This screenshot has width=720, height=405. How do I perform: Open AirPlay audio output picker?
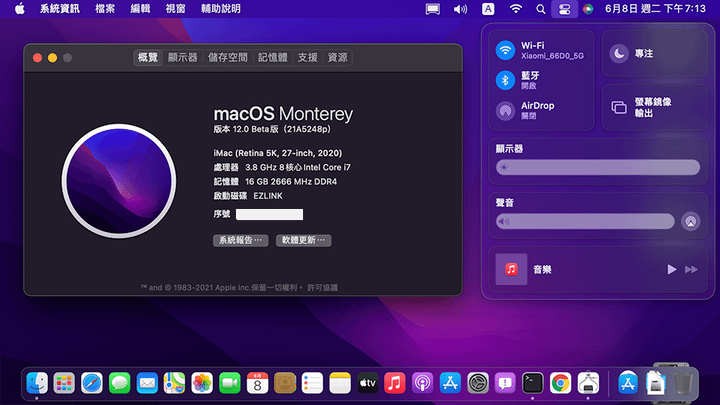click(x=690, y=221)
